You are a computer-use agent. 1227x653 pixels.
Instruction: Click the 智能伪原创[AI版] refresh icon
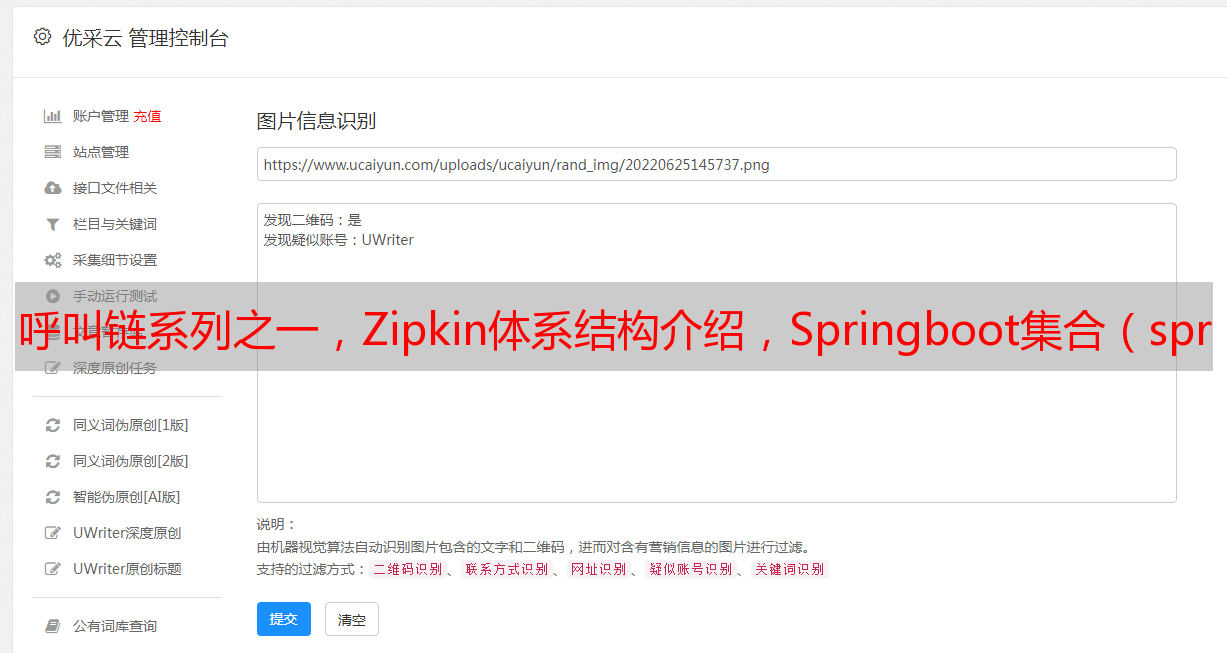[x=53, y=497]
